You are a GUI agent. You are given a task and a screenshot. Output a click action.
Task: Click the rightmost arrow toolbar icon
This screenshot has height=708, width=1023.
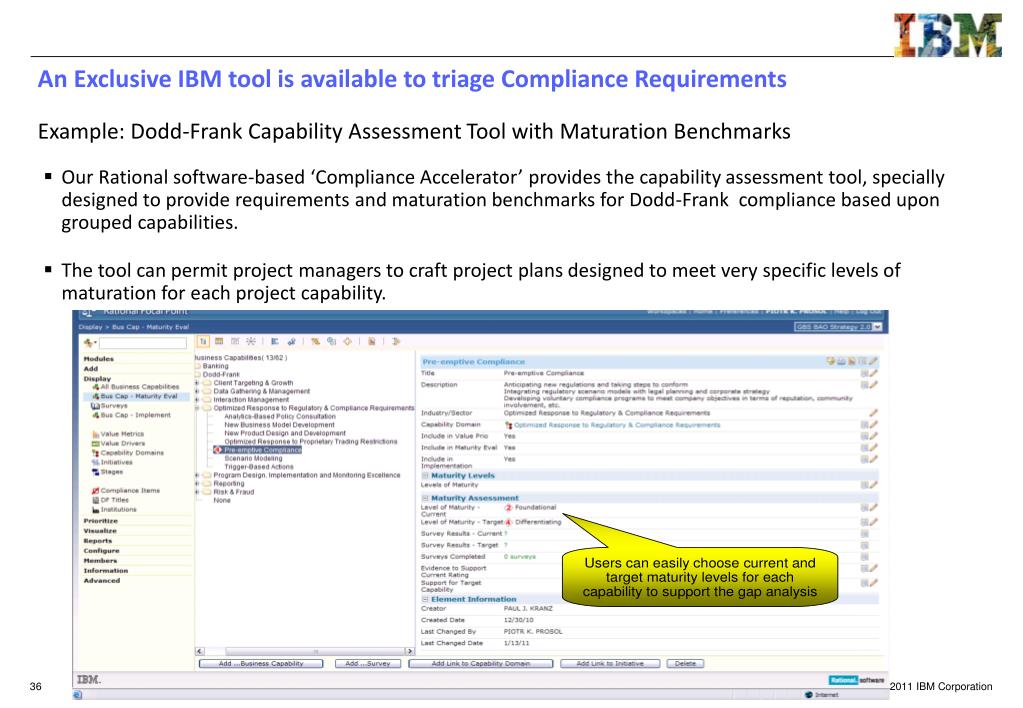tap(395, 341)
